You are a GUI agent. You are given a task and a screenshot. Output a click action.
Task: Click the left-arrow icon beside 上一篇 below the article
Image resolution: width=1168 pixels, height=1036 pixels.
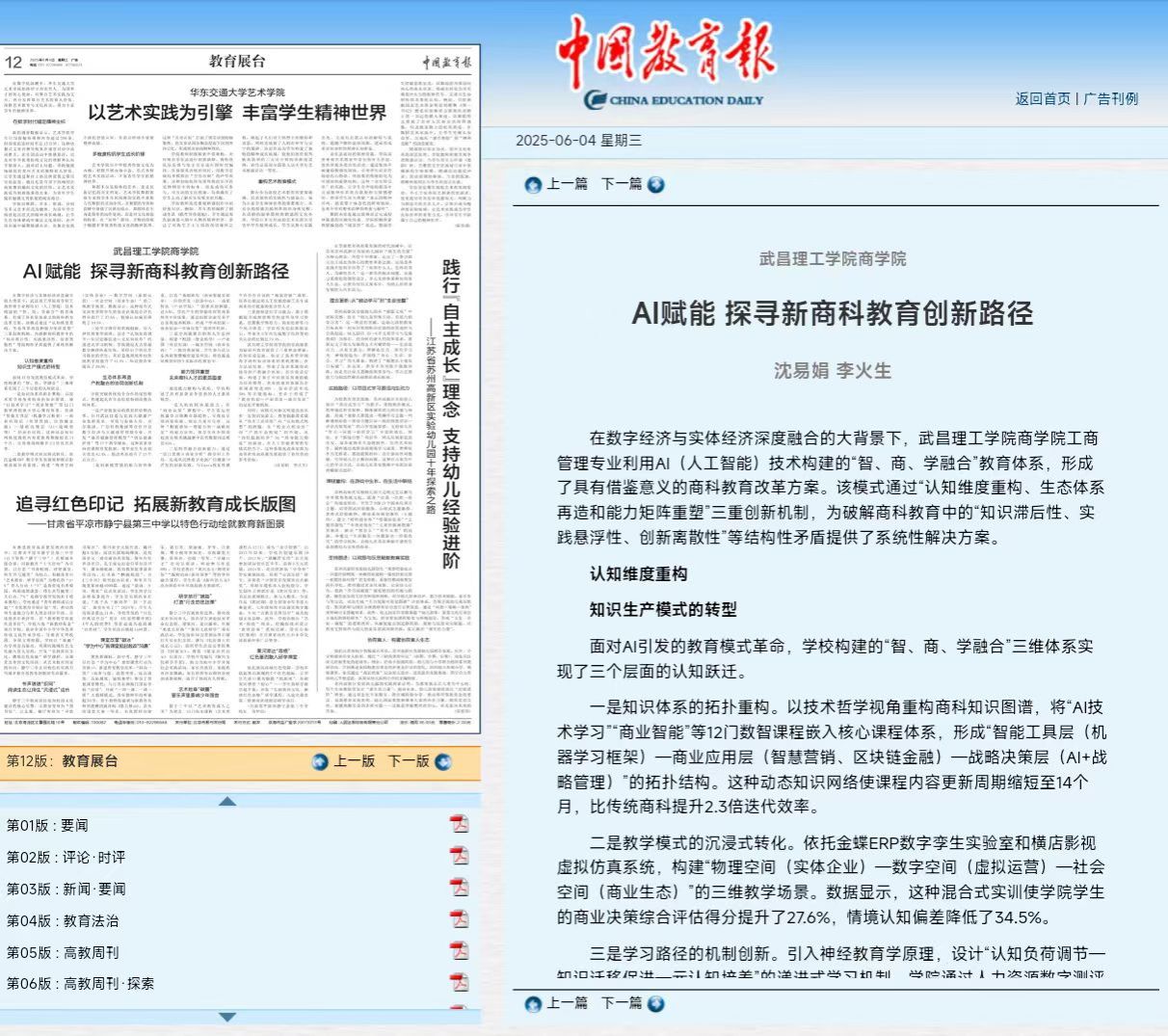click(533, 1004)
